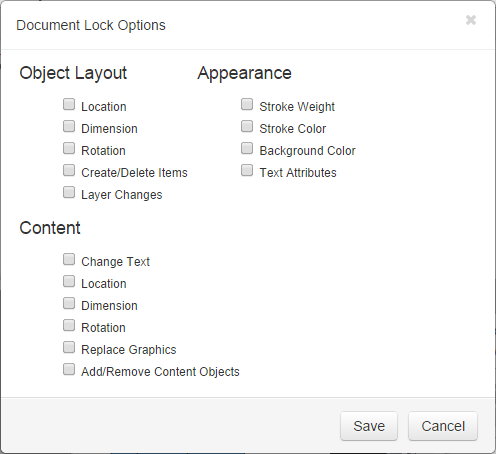The width and height of the screenshot is (496, 454).
Task: Select the Text Attributes label
Action: coord(298,173)
